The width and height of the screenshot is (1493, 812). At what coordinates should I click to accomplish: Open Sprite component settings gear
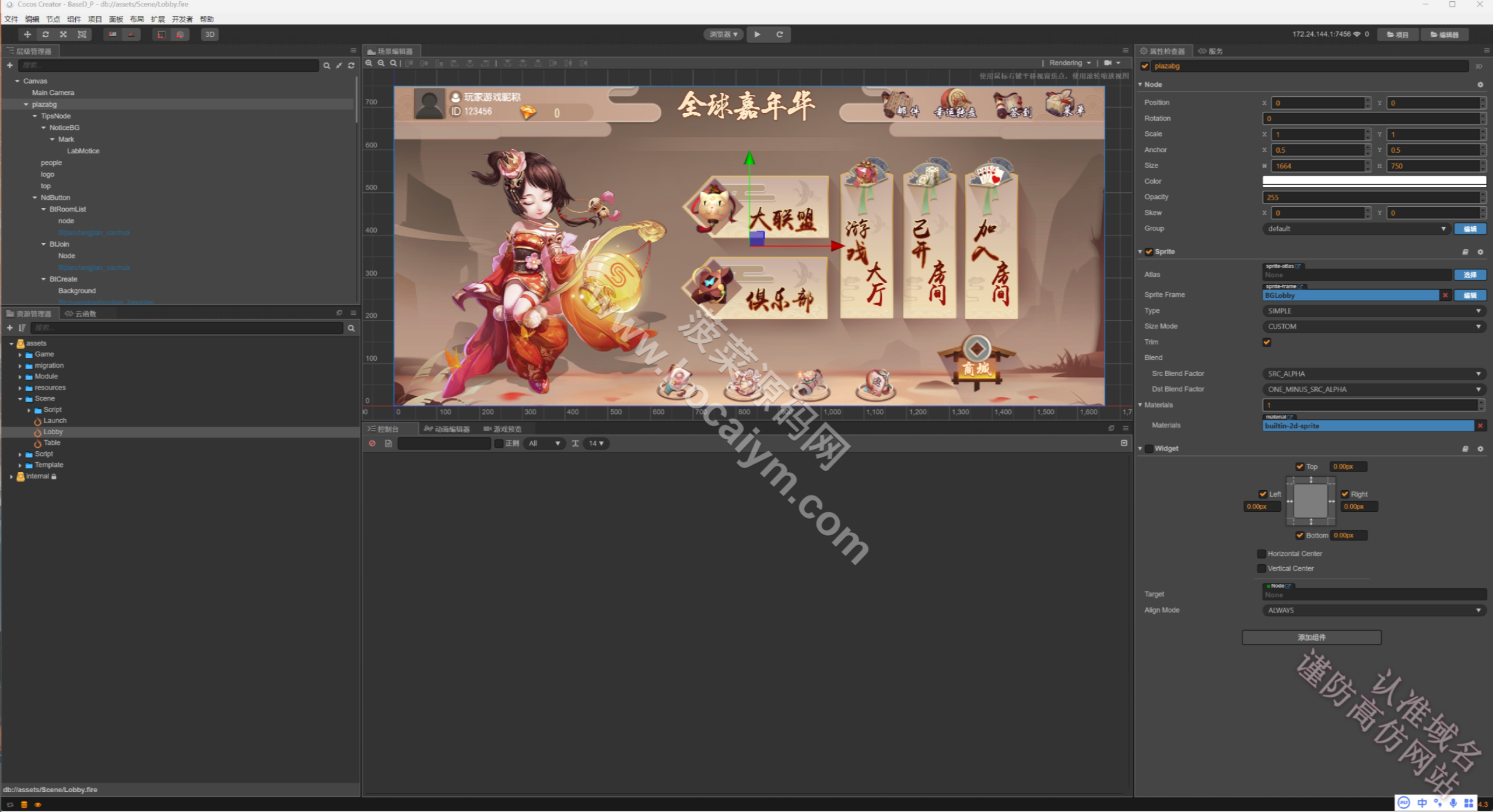click(x=1480, y=252)
